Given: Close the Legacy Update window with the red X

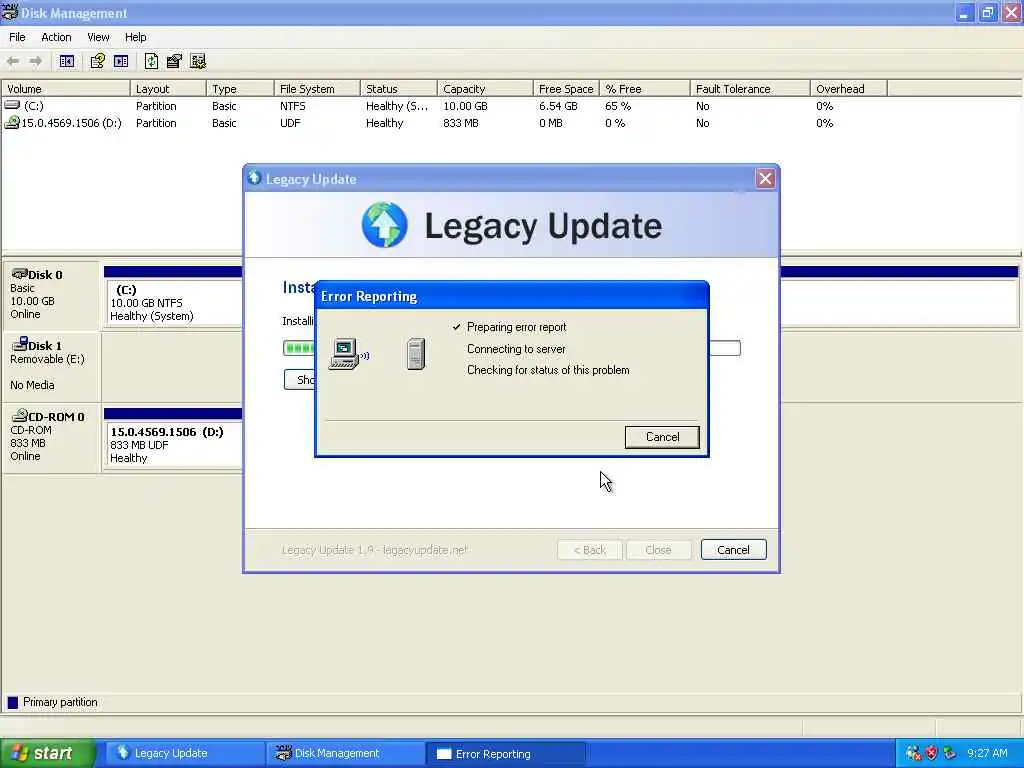Looking at the screenshot, I should click(x=765, y=178).
